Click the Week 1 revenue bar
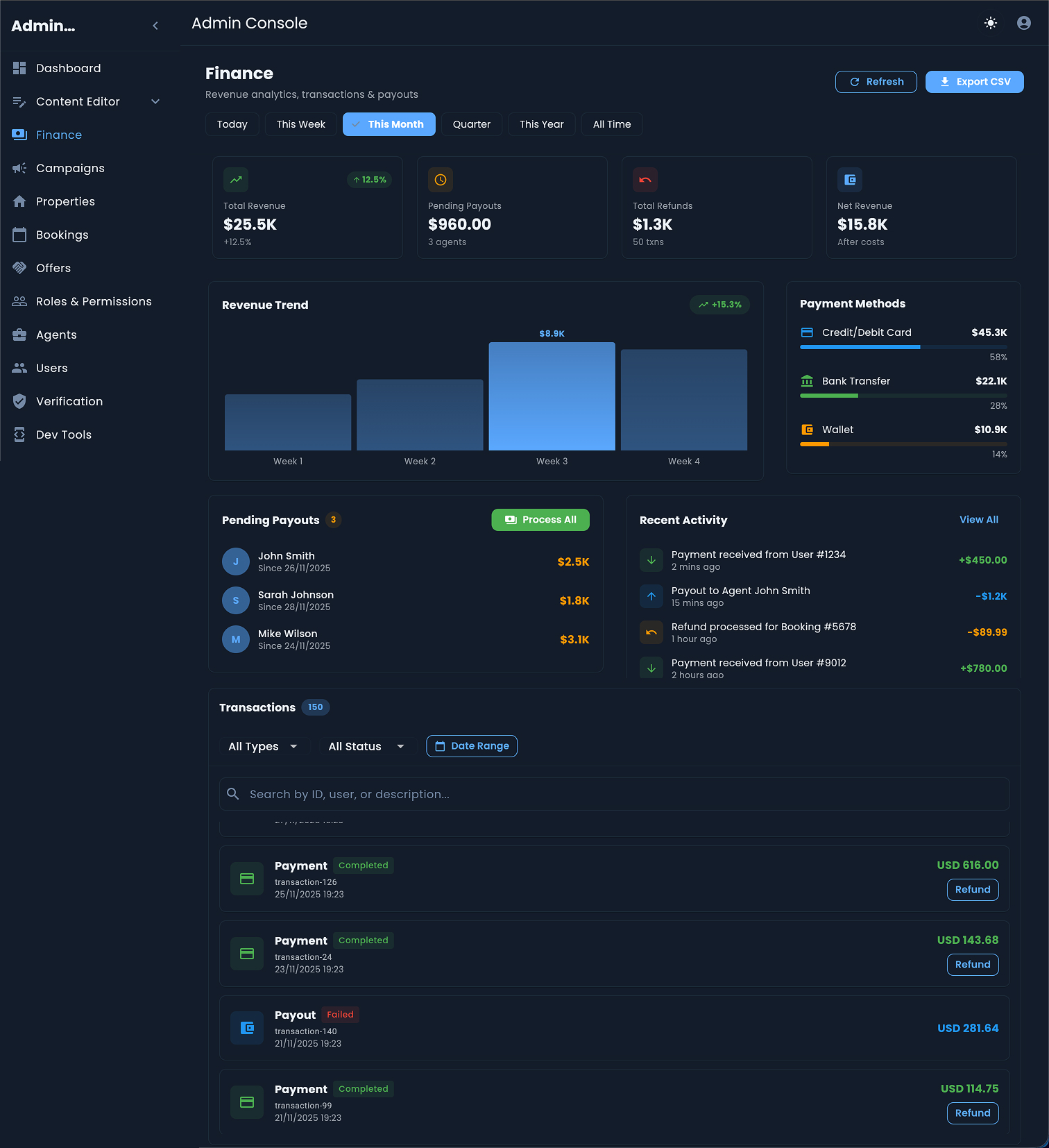This screenshot has width=1049, height=1148. tap(288, 422)
